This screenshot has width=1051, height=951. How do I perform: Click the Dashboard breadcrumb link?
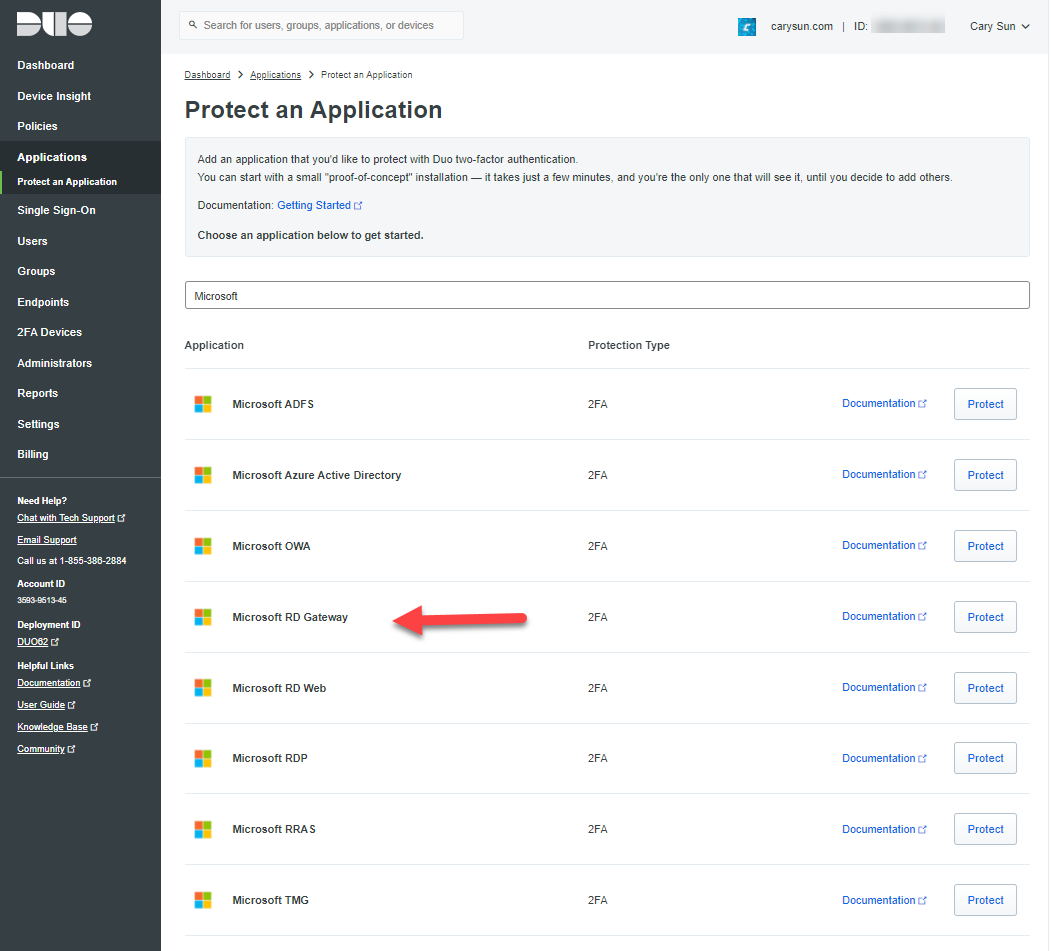click(x=207, y=74)
